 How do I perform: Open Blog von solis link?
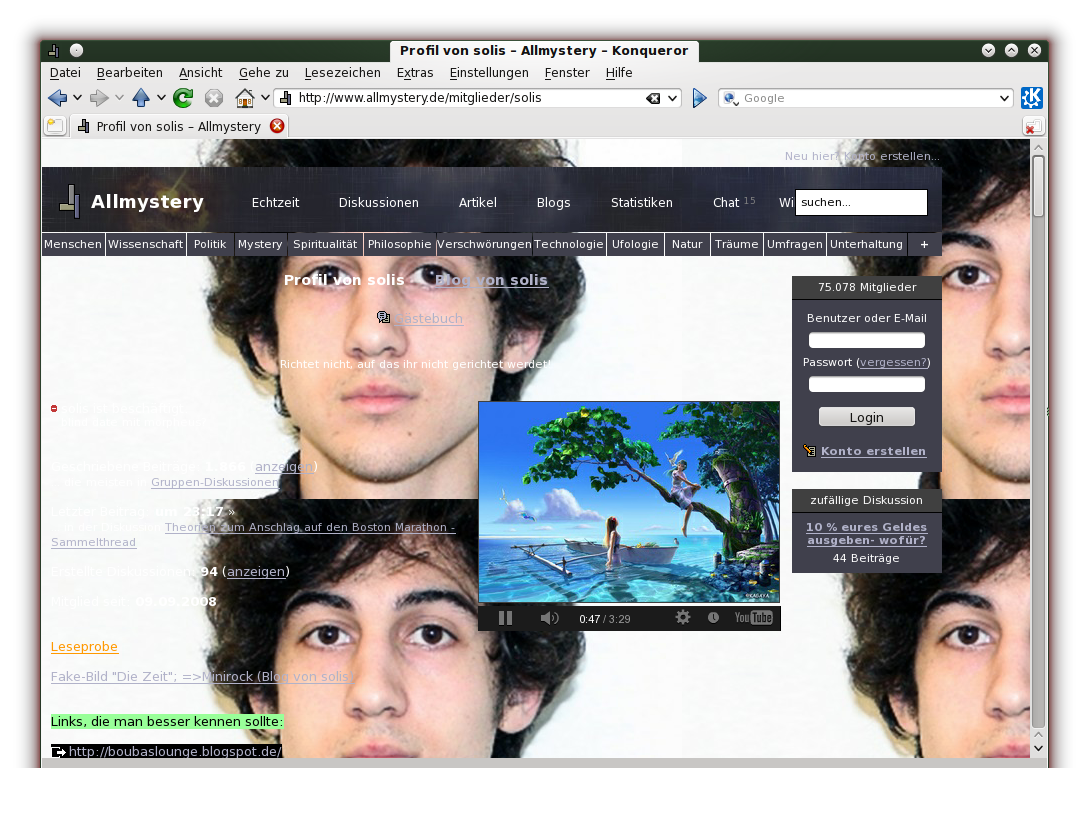(x=491, y=280)
